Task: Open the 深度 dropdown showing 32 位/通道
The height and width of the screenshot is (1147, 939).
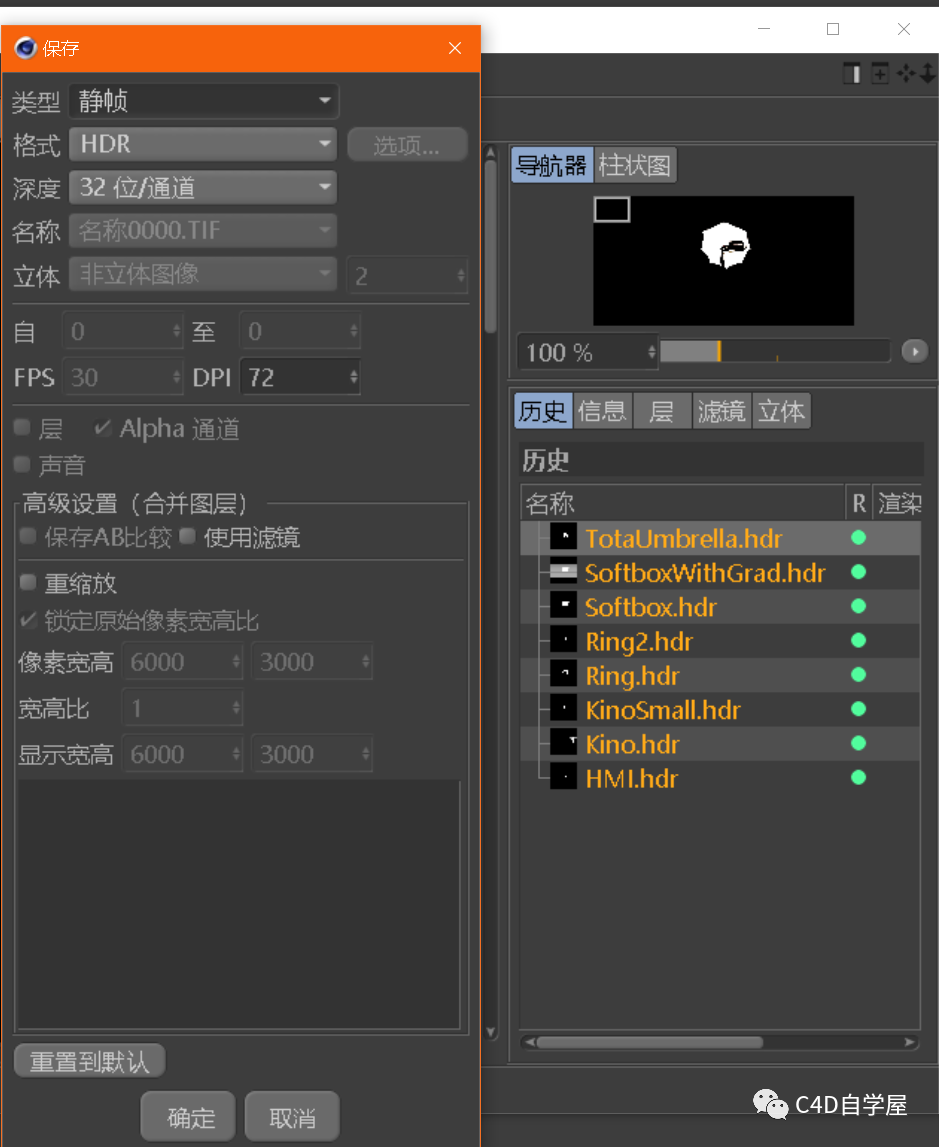Action: click(x=203, y=187)
